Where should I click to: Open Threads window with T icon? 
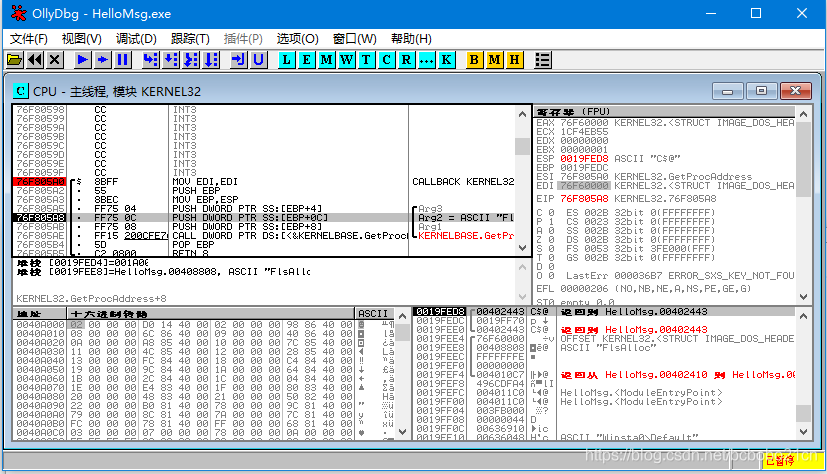tap(366, 60)
